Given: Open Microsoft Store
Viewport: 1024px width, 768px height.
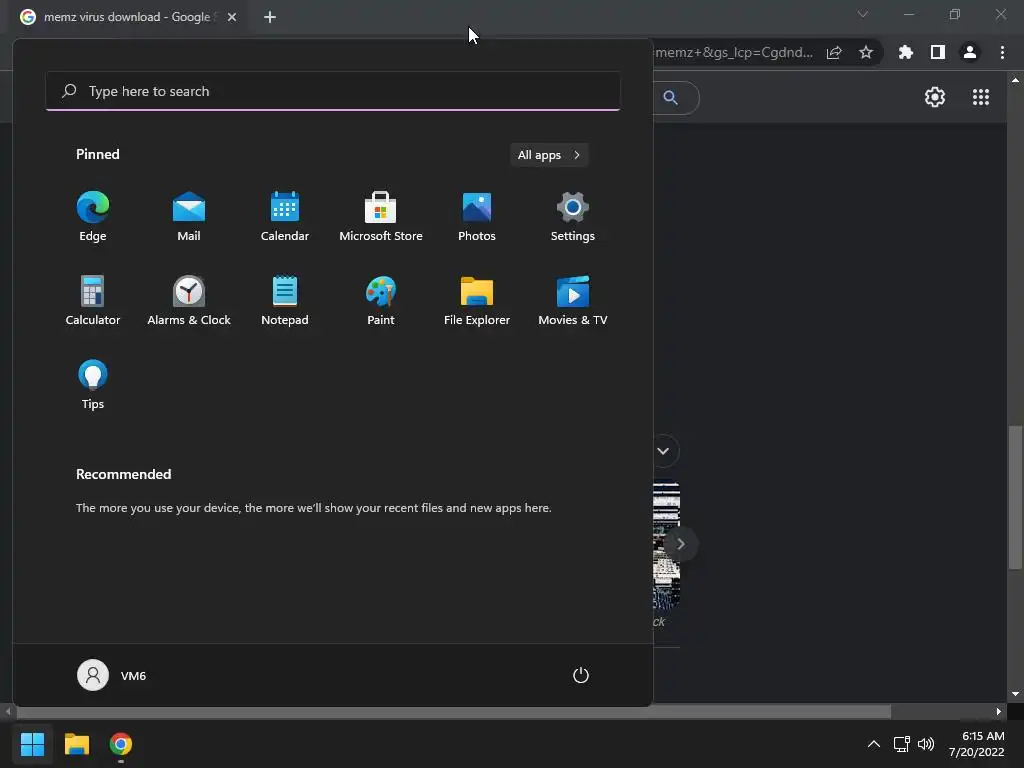Looking at the screenshot, I should (381, 217).
